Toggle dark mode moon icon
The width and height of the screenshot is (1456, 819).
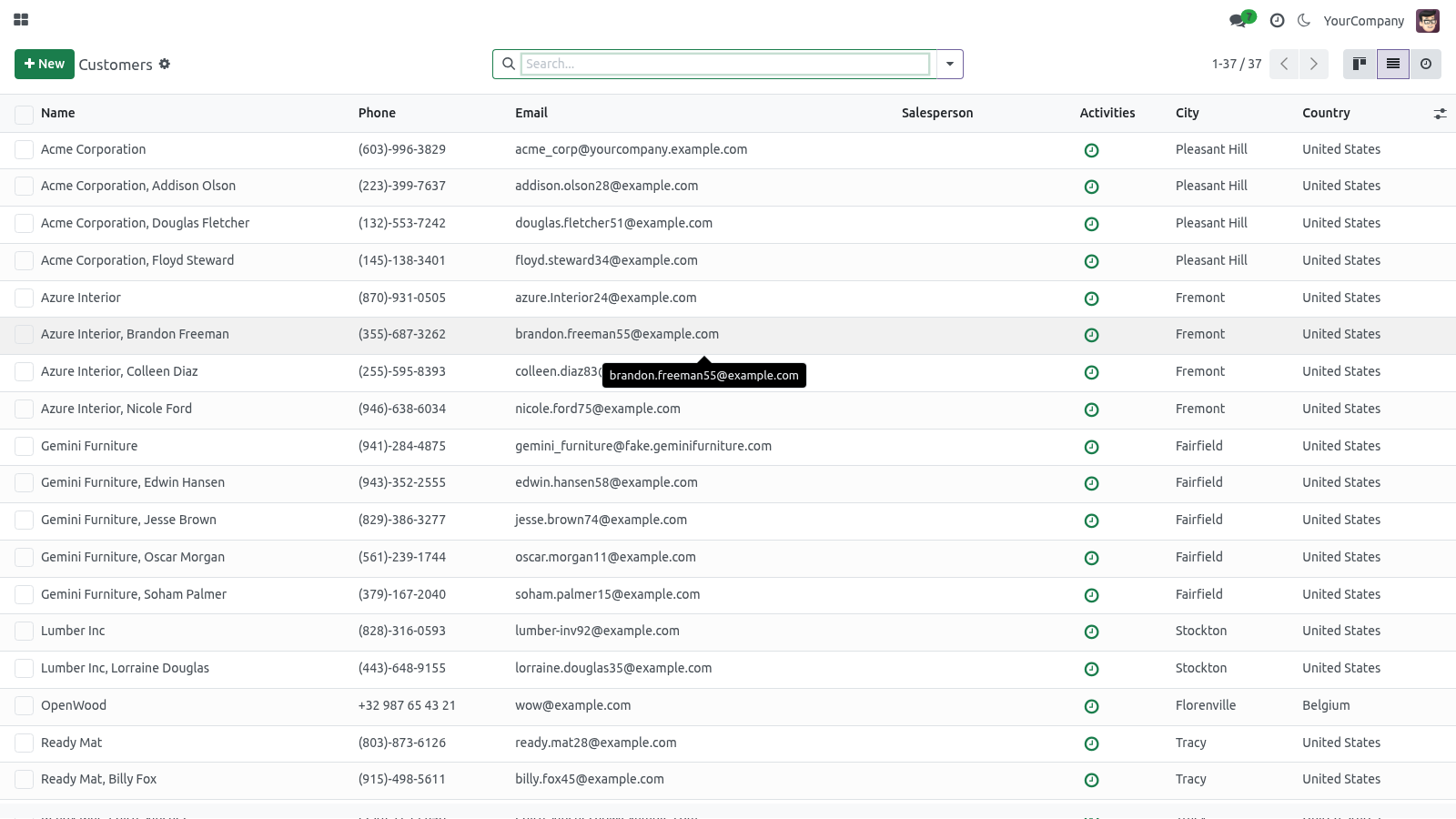click(1304, 20)
